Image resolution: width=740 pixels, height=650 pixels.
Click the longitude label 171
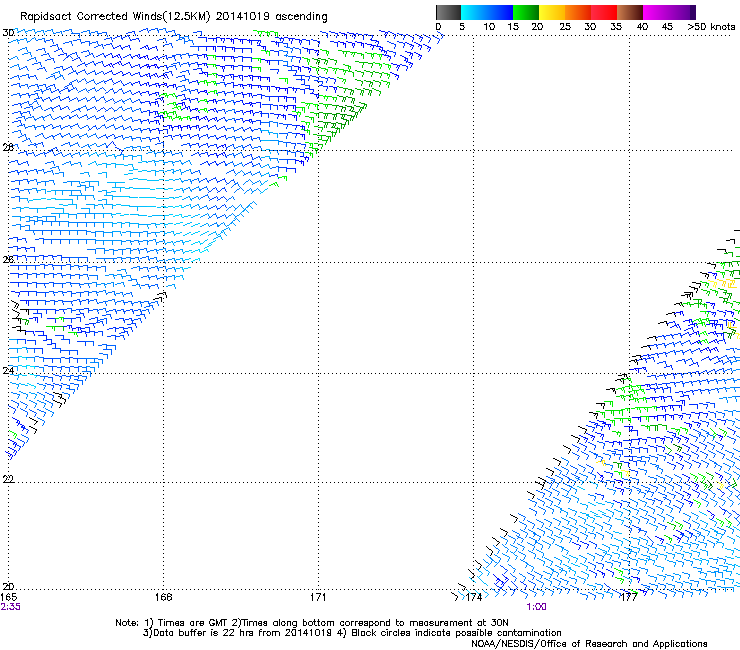coord(318,597)
